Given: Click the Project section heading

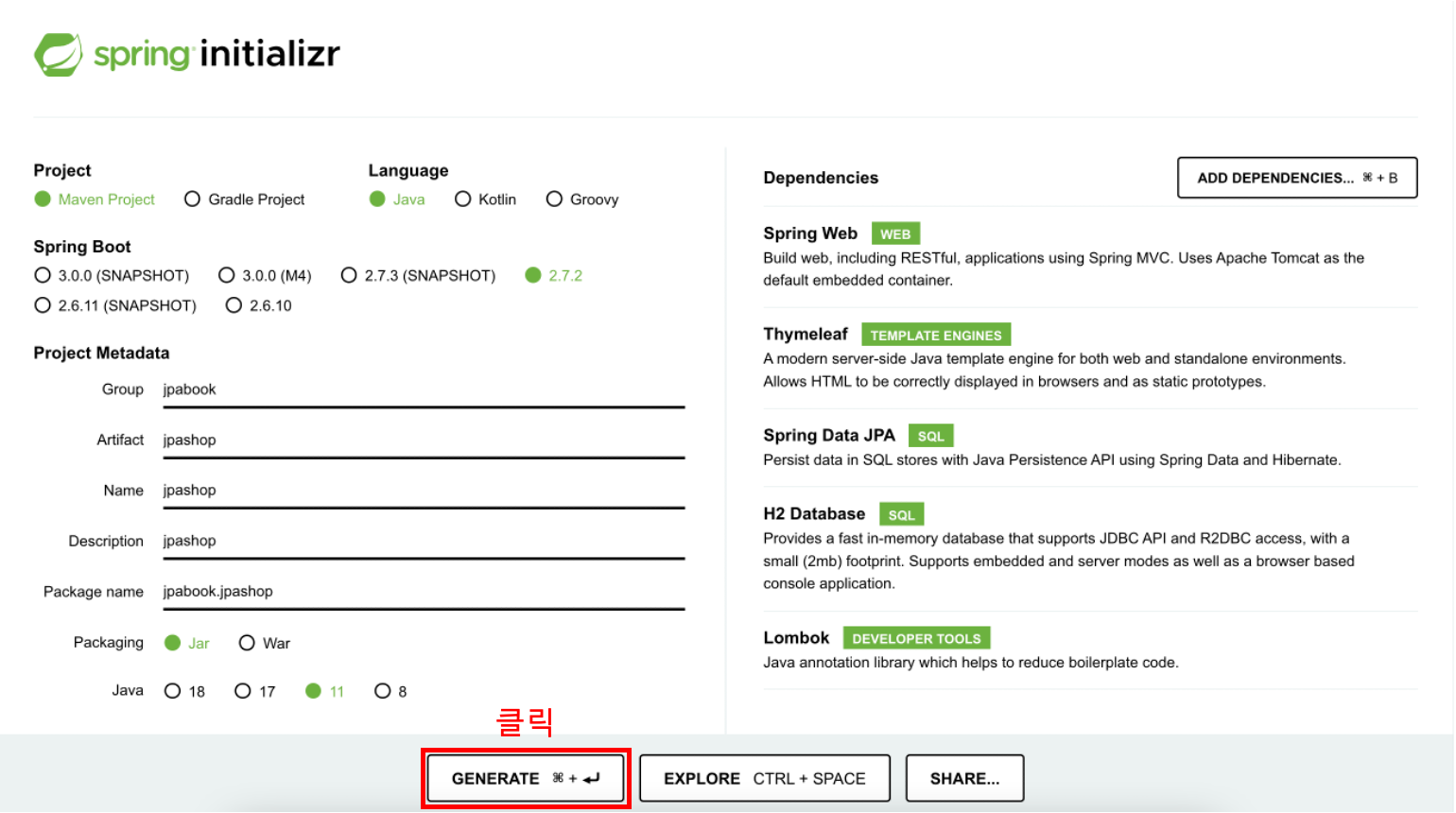Looking at the screenshot, I should [x=62, y=170].
